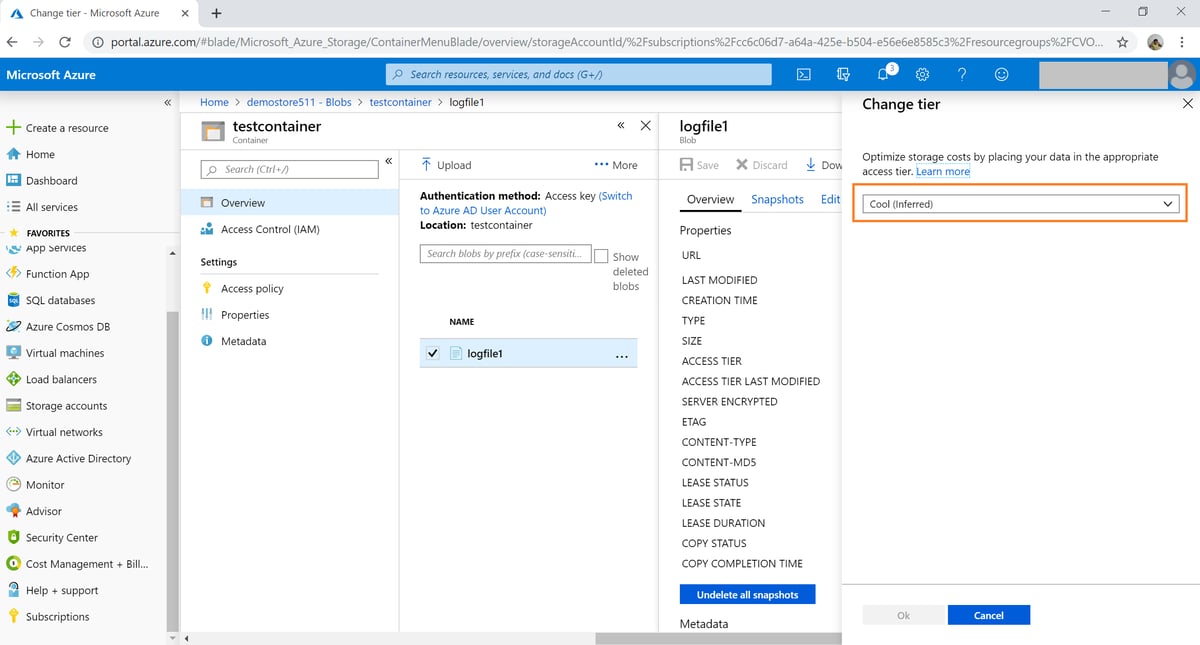Open the notifications bell icon

pos(884,74)
